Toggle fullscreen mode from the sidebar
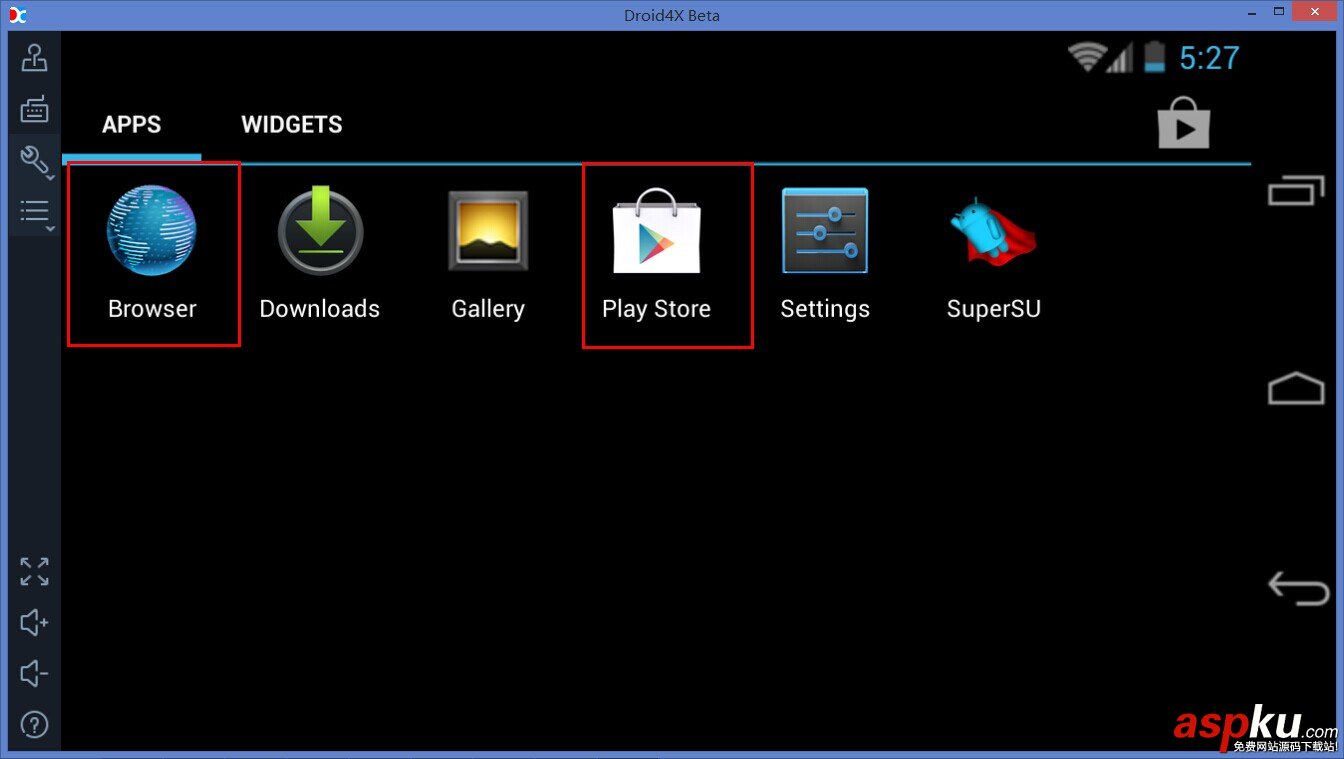The image size is (1344, 759). pyautogui.click(x=34, y=572)
